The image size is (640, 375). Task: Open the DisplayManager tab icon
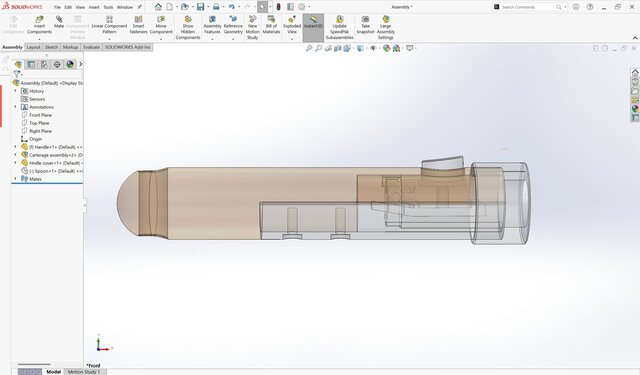point(70,64)
